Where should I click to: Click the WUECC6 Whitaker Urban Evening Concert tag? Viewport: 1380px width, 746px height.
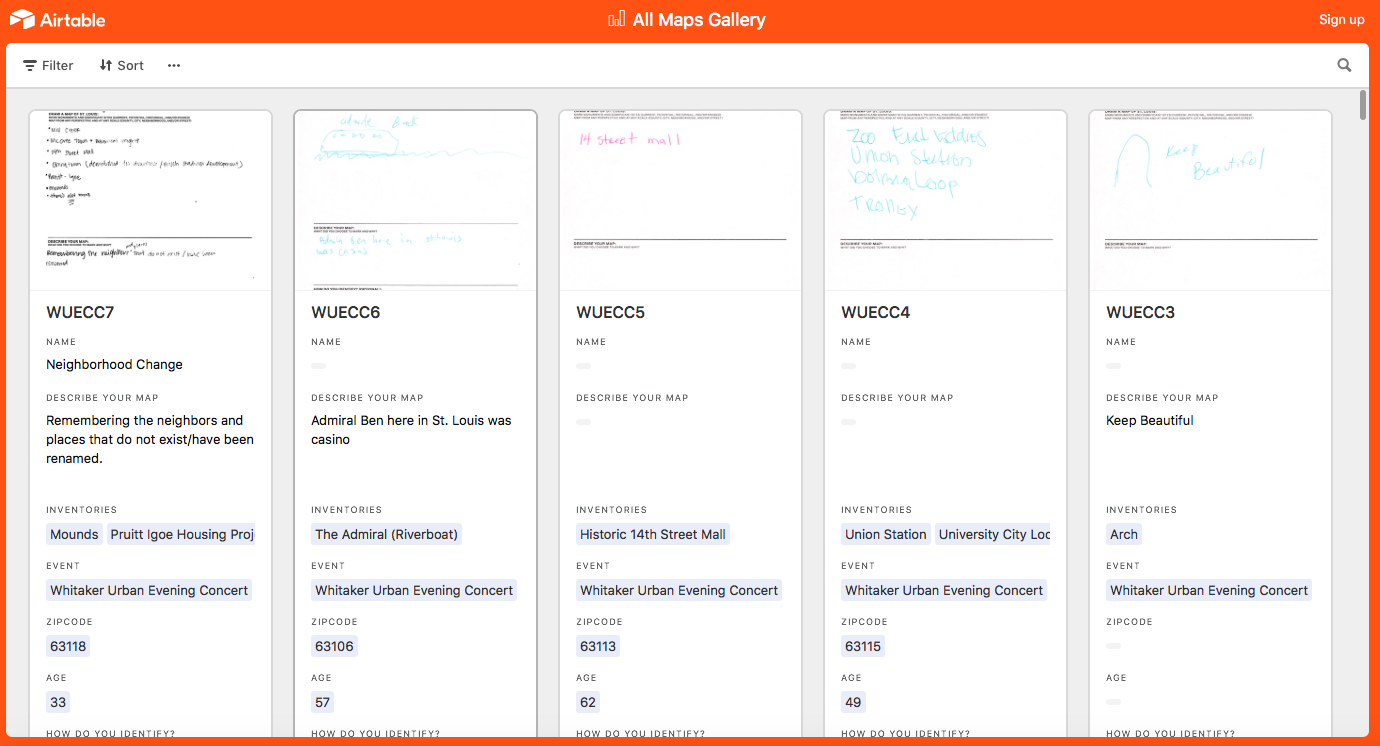point(414,590)
